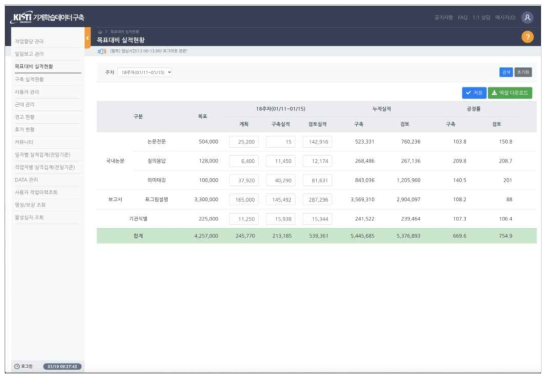Click the gray 초기화 reset button

pos(523,72)
